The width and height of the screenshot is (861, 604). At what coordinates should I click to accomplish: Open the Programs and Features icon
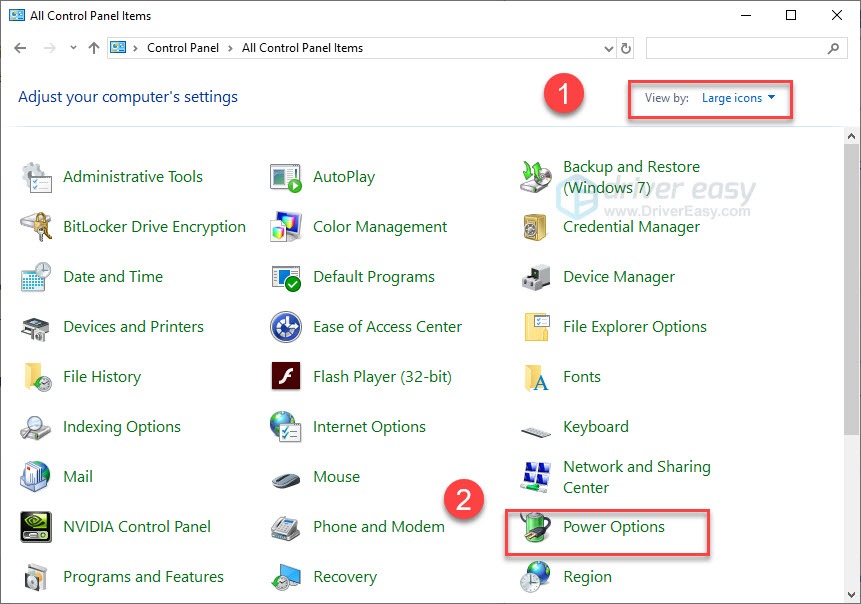pos(36,577)
